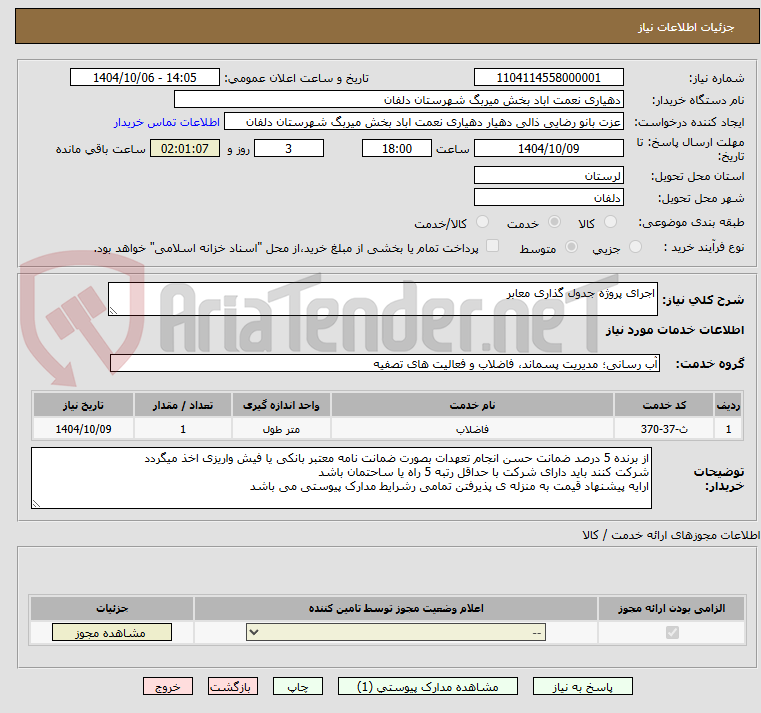Viewport: 761px width, 713px height.
Task: Click the row number cell 1 under ردیف
Action: [x=728, y=429]
